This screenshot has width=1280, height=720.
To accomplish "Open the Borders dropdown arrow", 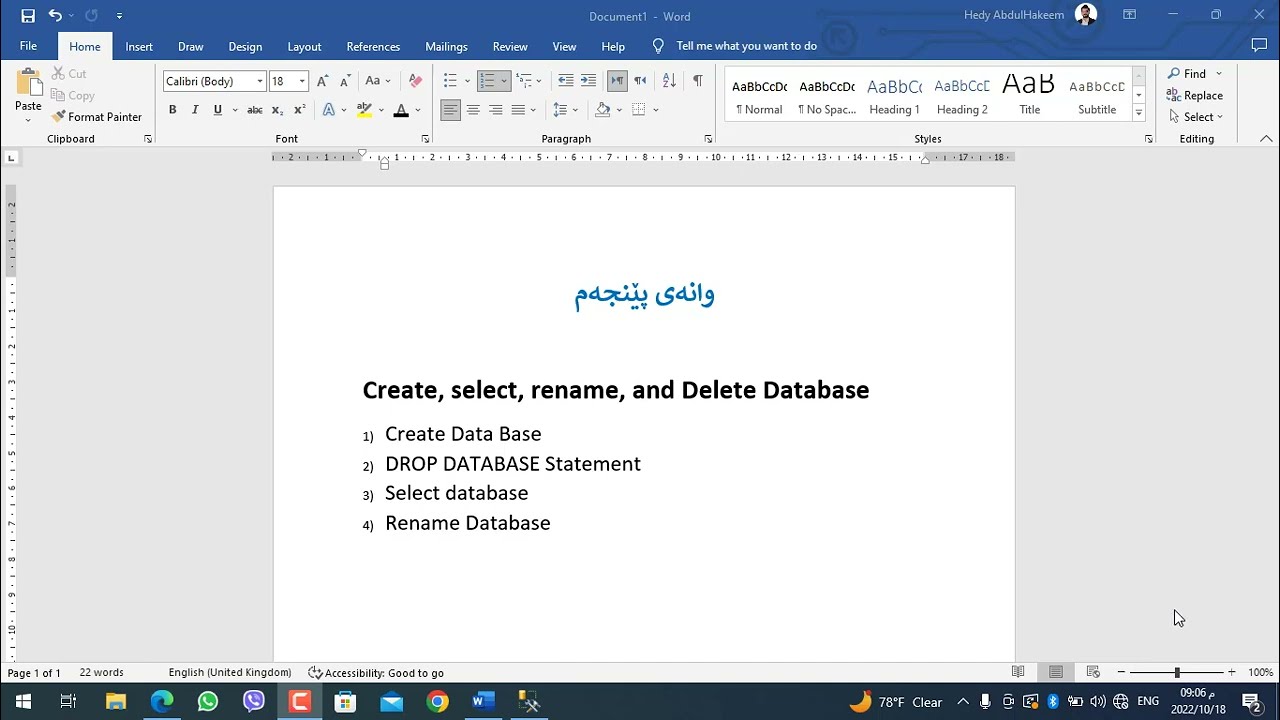I will 656,110.
